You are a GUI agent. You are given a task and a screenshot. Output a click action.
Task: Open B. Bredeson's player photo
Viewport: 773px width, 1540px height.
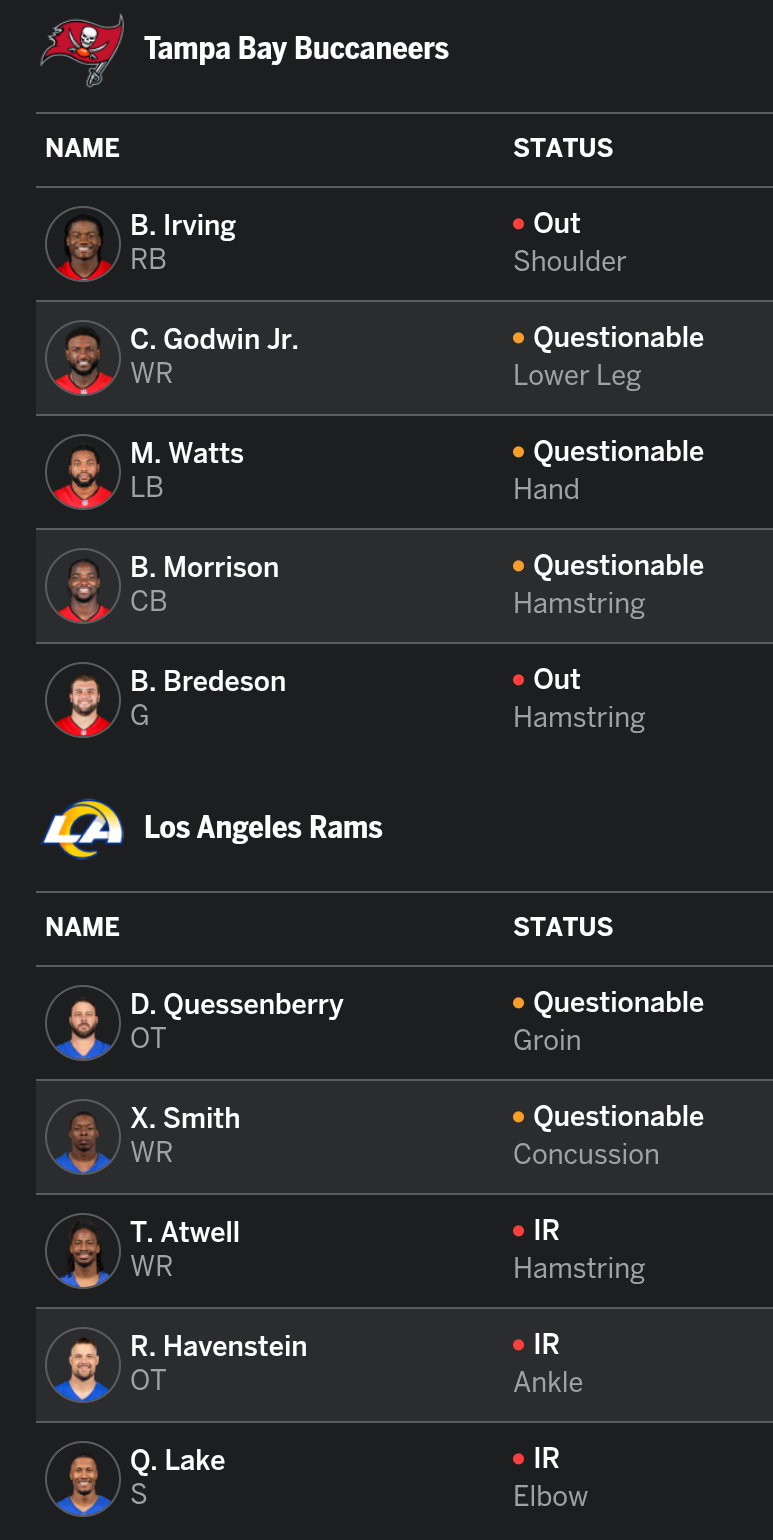pyautogui.click(x=83, y=700)
